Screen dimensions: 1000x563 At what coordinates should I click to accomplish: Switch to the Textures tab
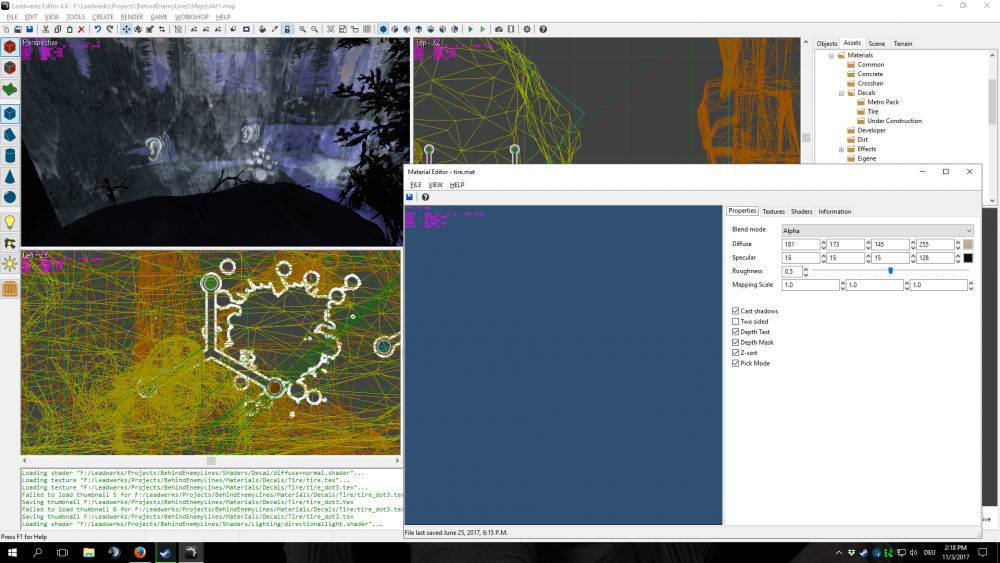pos(773,211)
